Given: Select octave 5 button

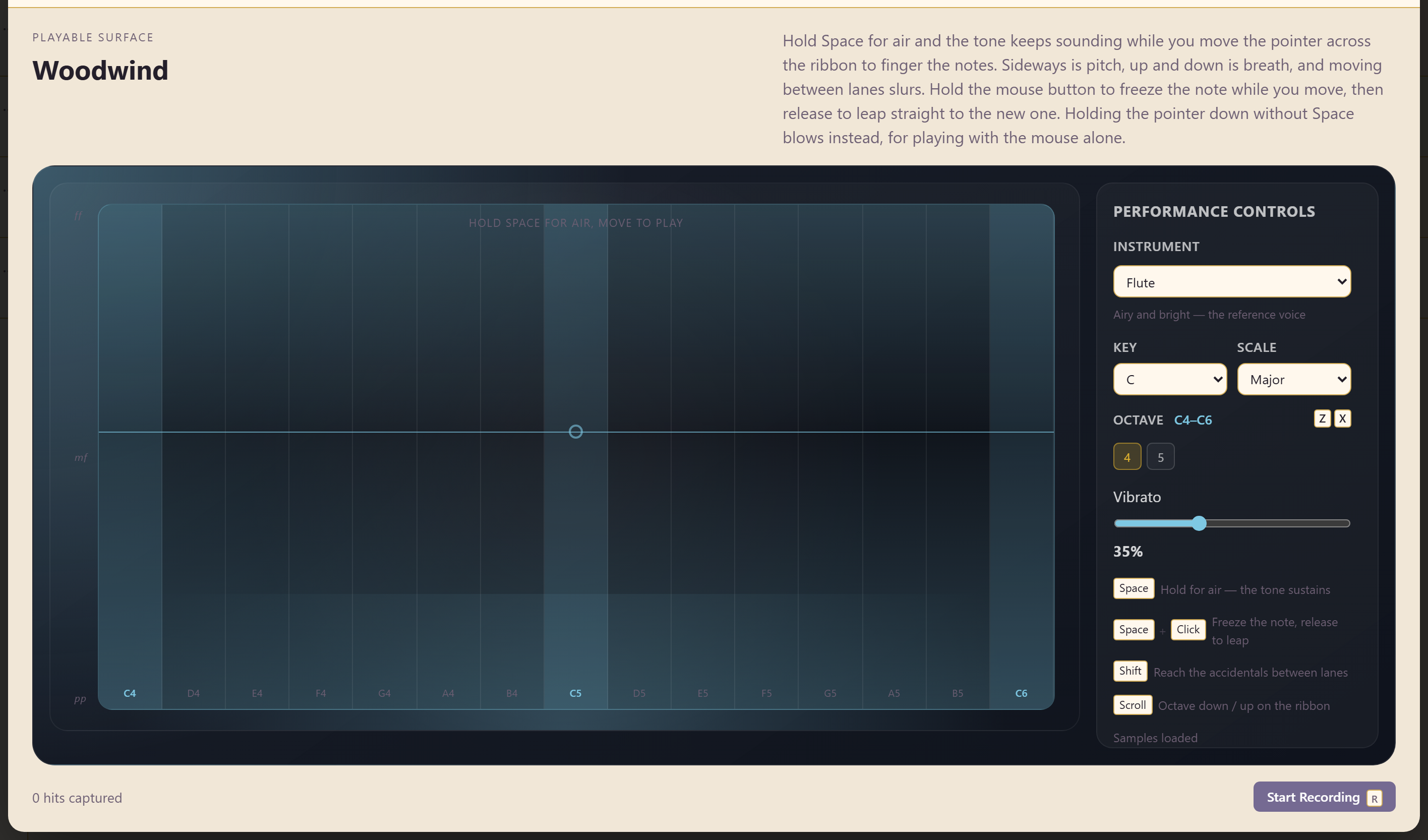Looking at the screenshot, I should coord(1160,457).
